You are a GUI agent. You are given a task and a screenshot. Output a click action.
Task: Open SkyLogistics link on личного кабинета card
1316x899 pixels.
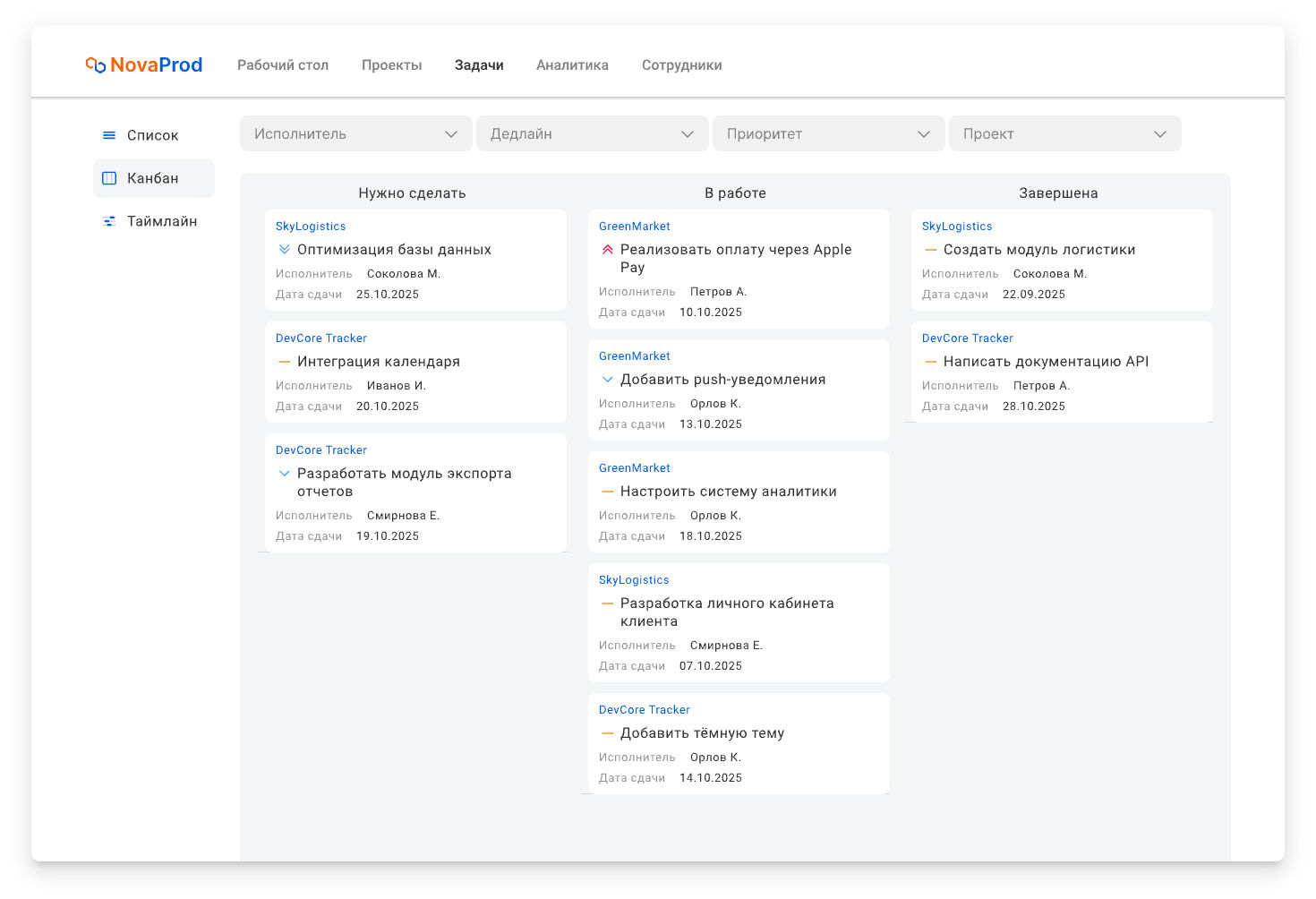(634, 580)
